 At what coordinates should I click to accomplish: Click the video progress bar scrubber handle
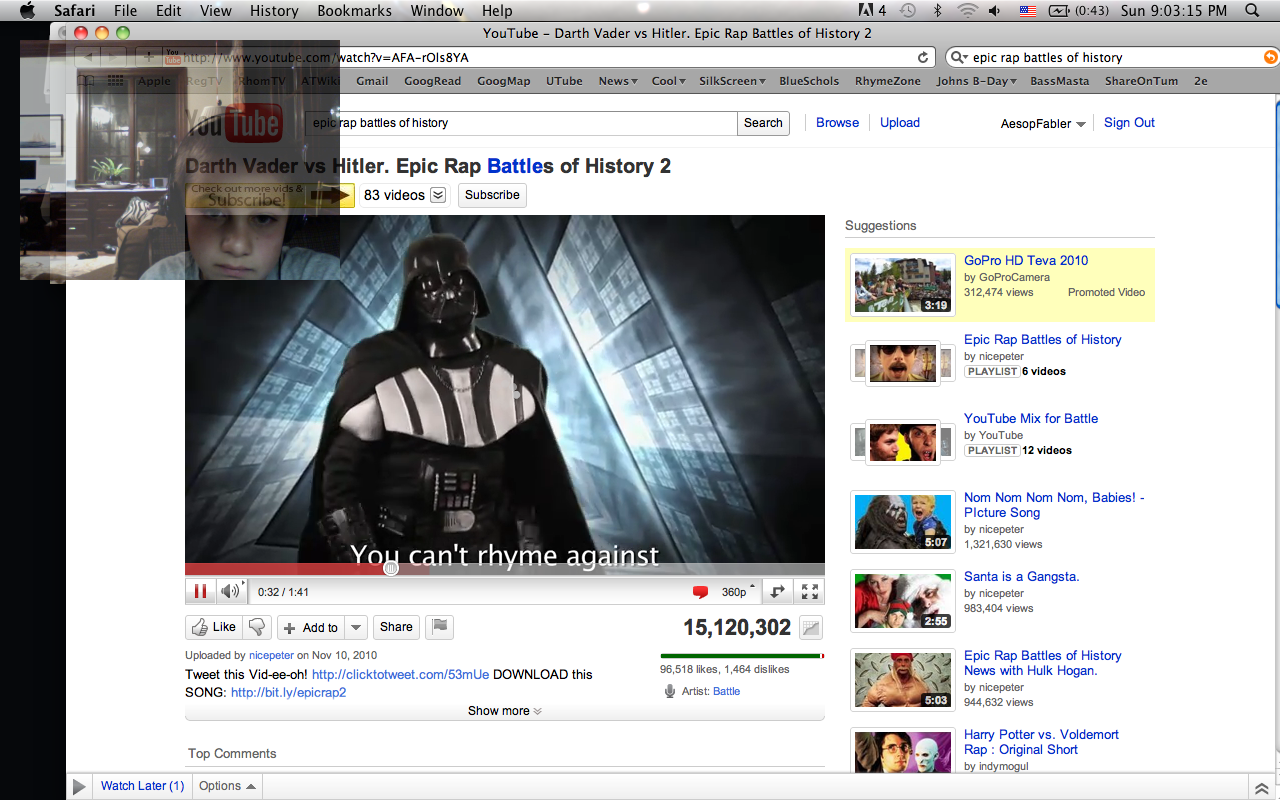pyautogui.click(x=391, y=568)
